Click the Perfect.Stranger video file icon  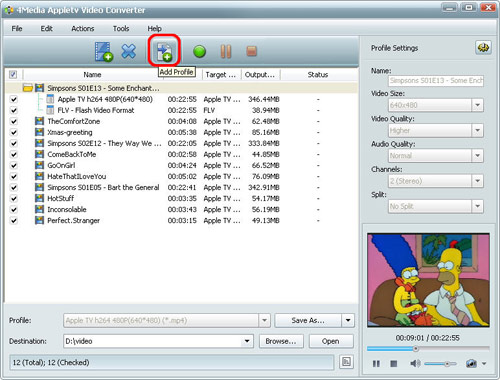tap(39, 220)
